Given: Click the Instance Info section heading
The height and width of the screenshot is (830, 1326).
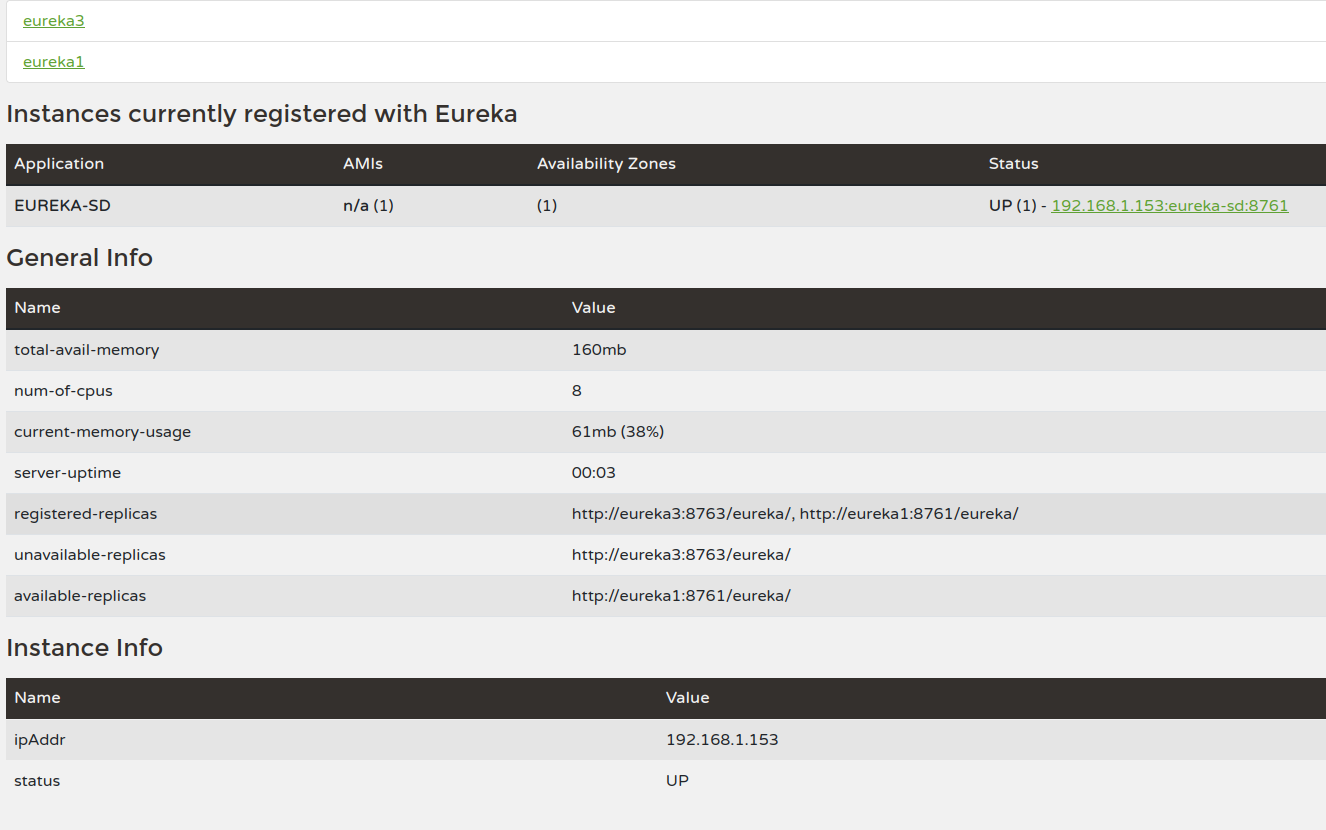Looking at the screenshot, I should click(x=84, y=647).
